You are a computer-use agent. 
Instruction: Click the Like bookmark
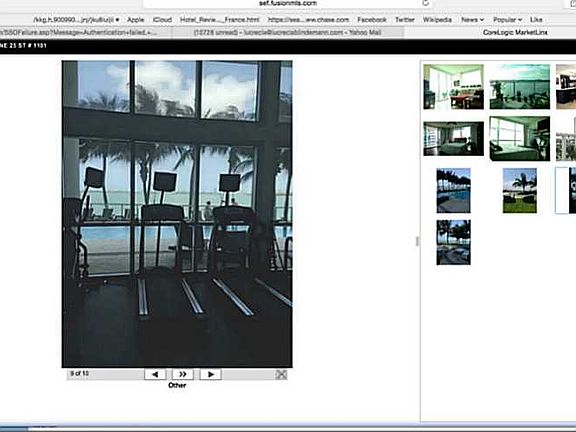pyautogui.click(x=536, y=20)
